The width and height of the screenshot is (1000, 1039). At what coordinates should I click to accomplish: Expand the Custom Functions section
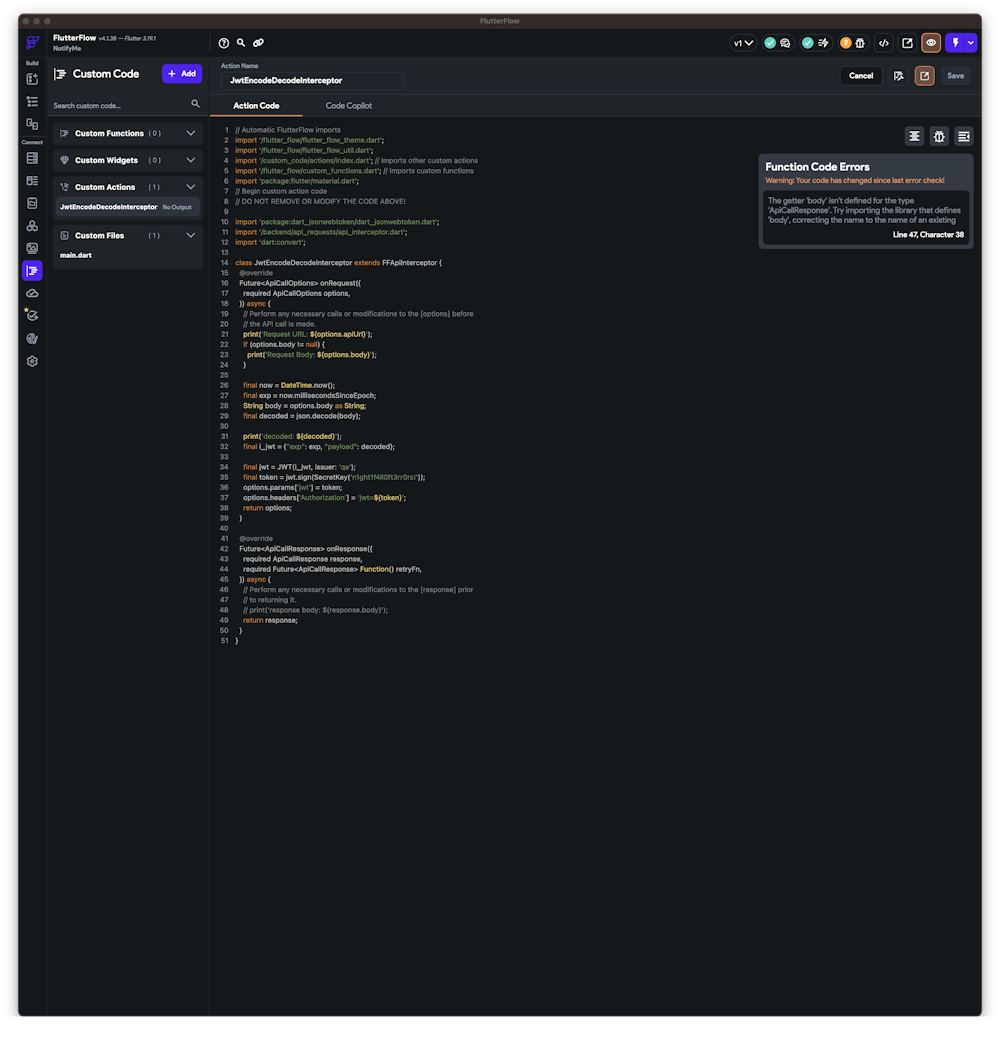(190, 133)
